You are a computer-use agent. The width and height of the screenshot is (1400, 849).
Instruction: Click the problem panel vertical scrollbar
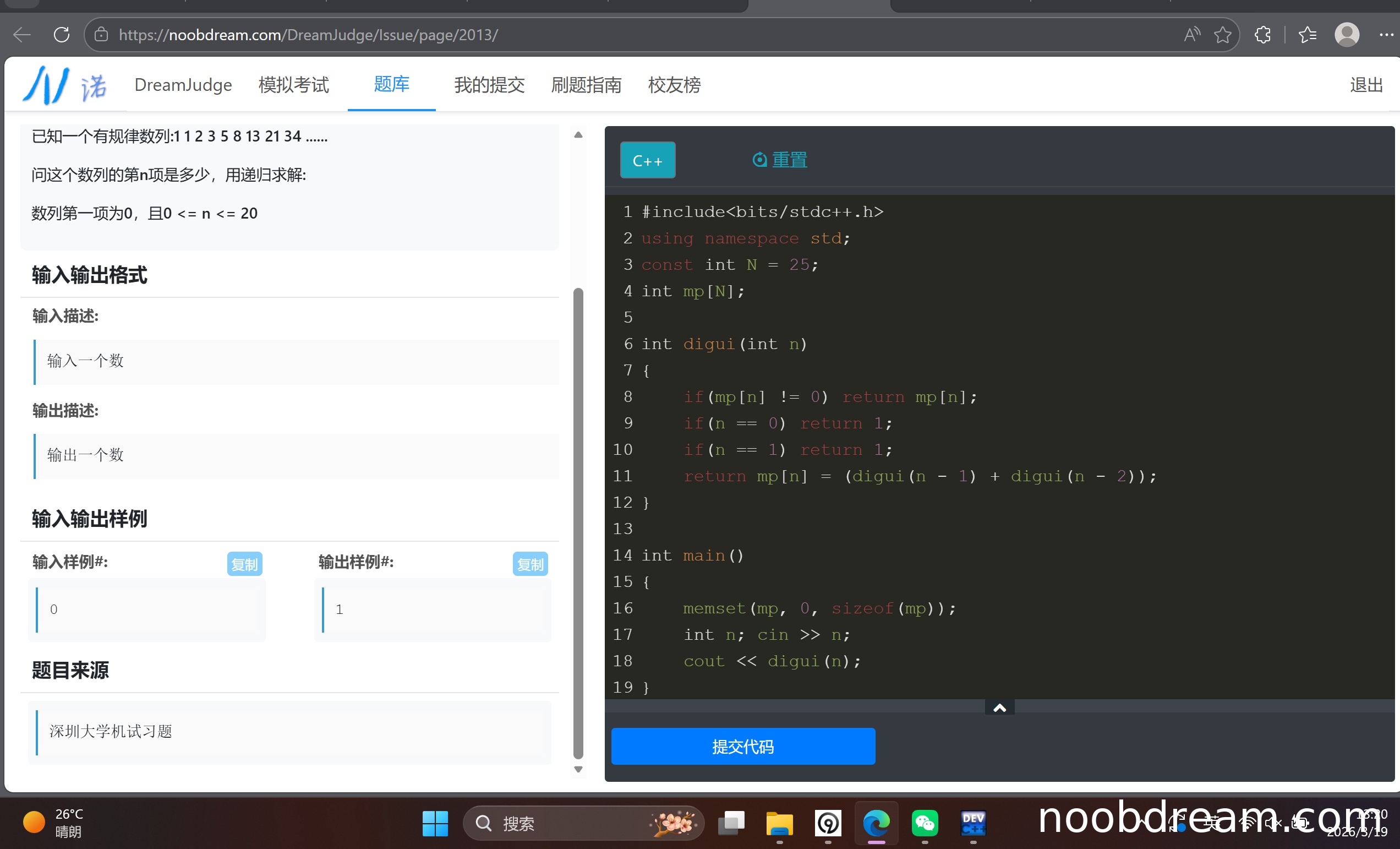[578, 523]
